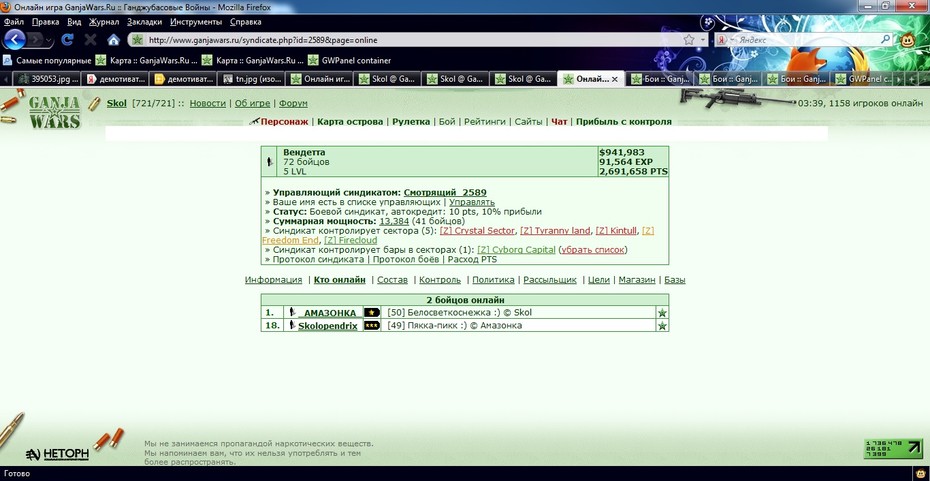Click the monkey face add-on icon
The image size is (930, 481).
pyautogui.click(x=908, y=40)
